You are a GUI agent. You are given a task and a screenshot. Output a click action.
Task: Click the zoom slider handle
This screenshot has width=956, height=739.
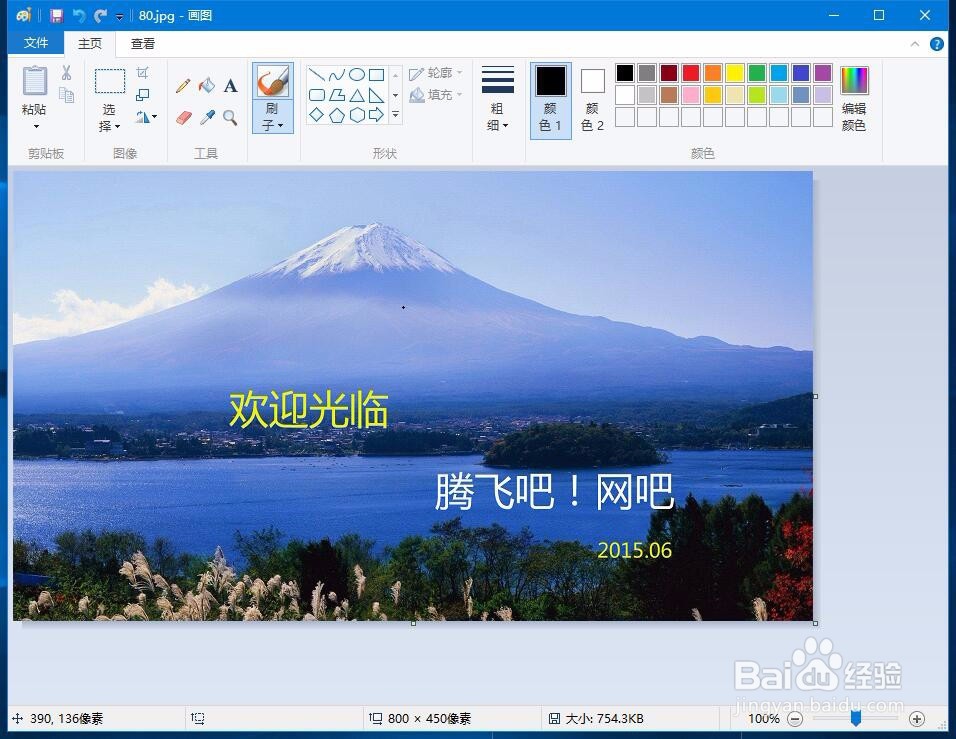(x=855, y=718)
